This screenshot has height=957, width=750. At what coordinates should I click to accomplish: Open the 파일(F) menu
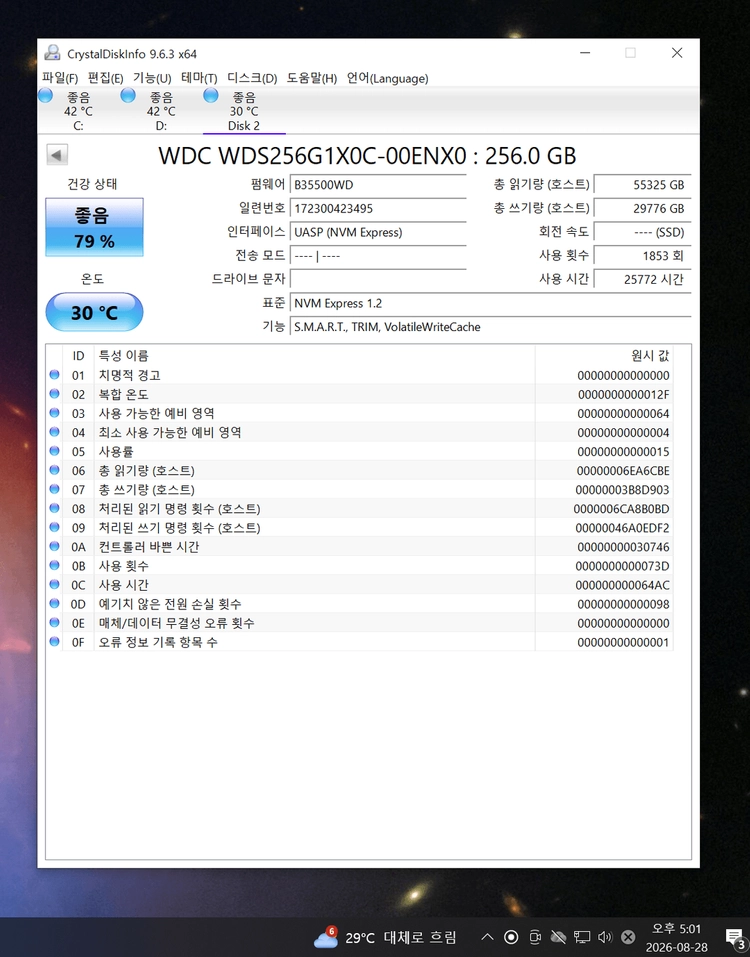(60, 78)
